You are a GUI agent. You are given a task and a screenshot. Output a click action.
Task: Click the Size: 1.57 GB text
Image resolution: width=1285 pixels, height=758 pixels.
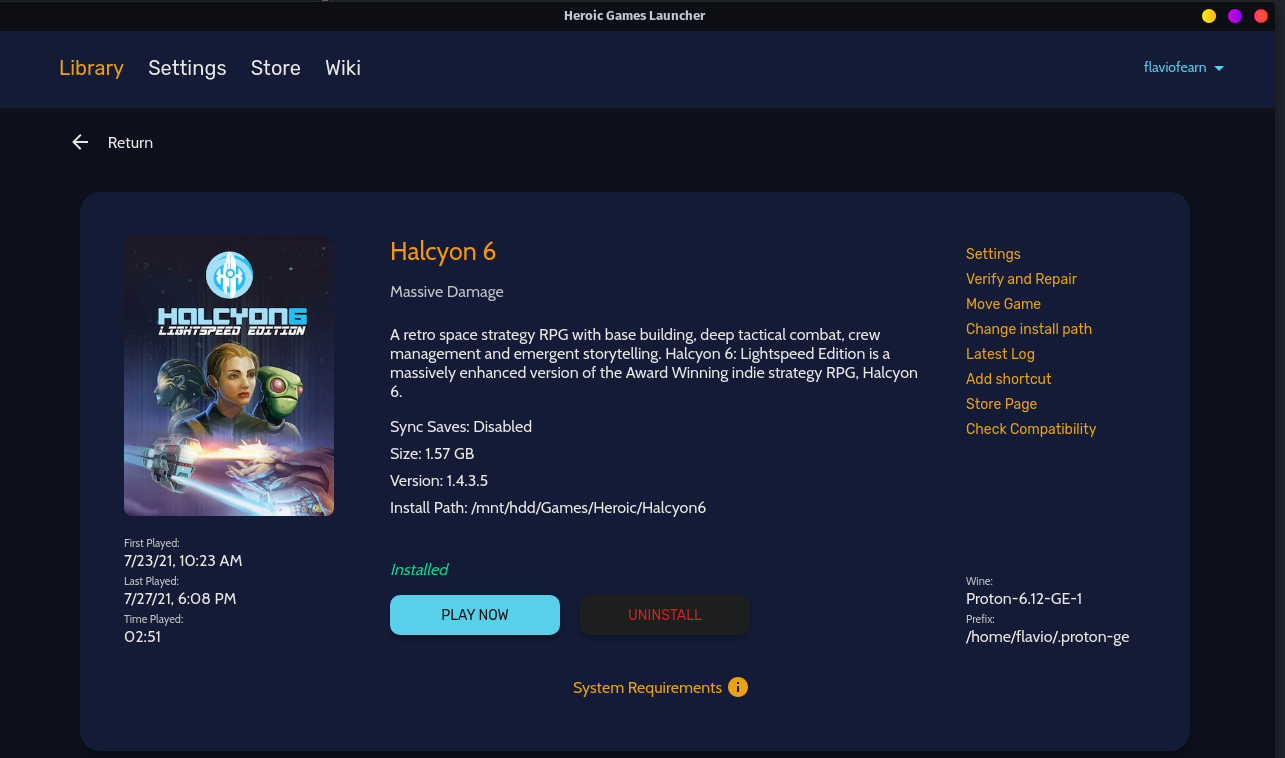tap(432, 454)
